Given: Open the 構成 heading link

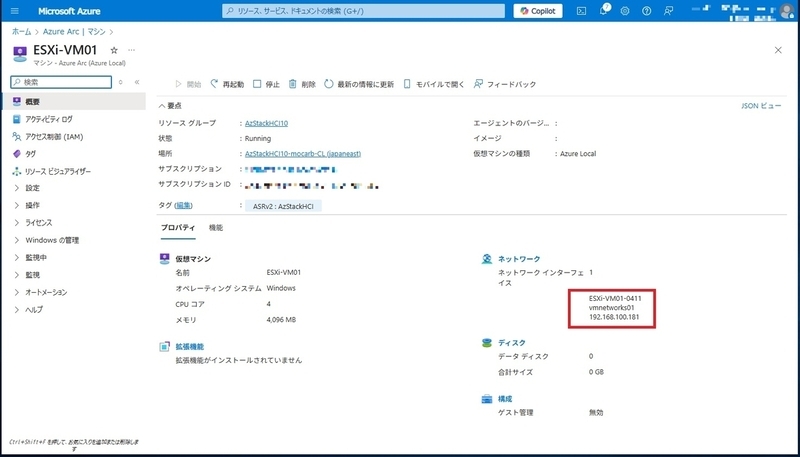Looking at the screenshot, I should (505, 398).
